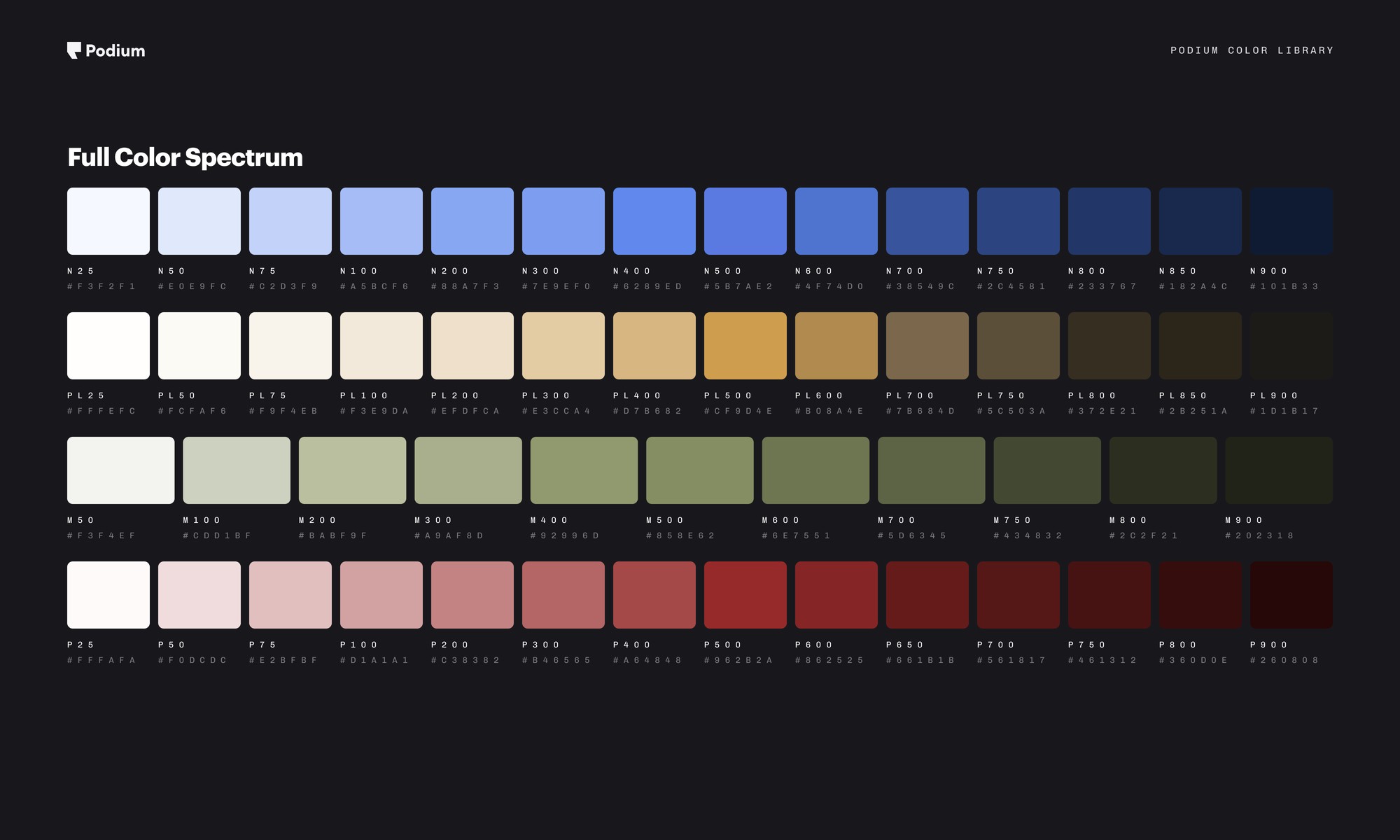1400x840 pixels.
Task: Select the PL850 swatch
Action: click(x=1200, y=346)
